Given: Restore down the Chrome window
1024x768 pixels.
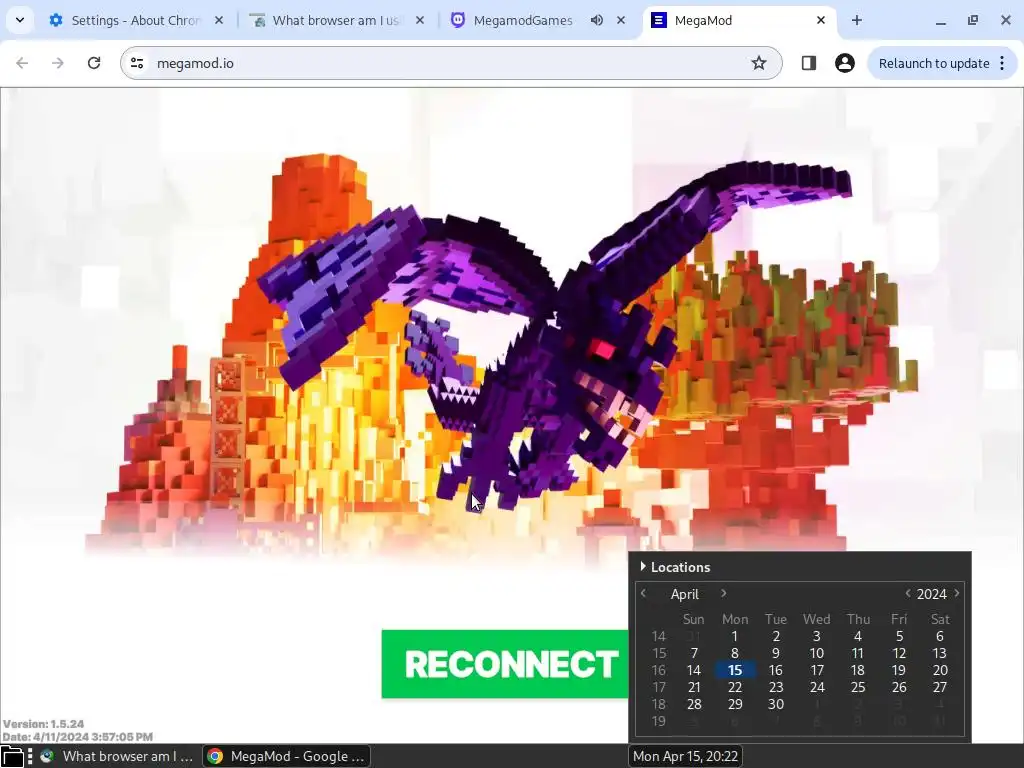Looking at the screenshot, I should pyautogui.click(x=973, y=21).
